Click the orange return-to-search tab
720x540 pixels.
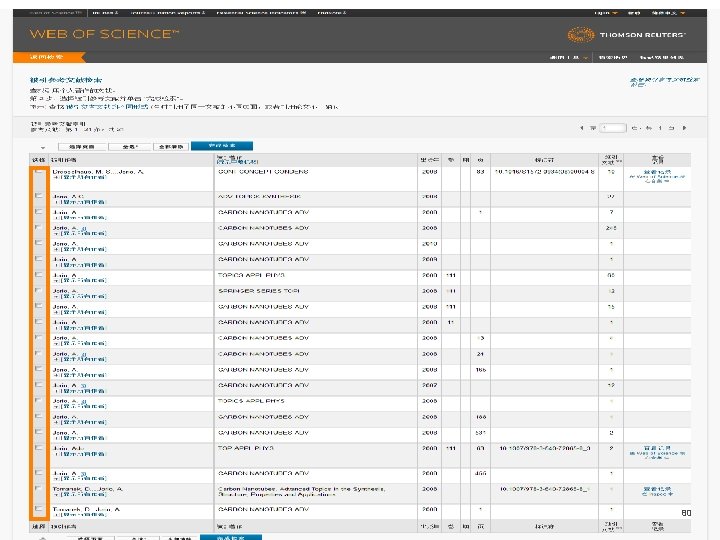click(x=48, y=57)
